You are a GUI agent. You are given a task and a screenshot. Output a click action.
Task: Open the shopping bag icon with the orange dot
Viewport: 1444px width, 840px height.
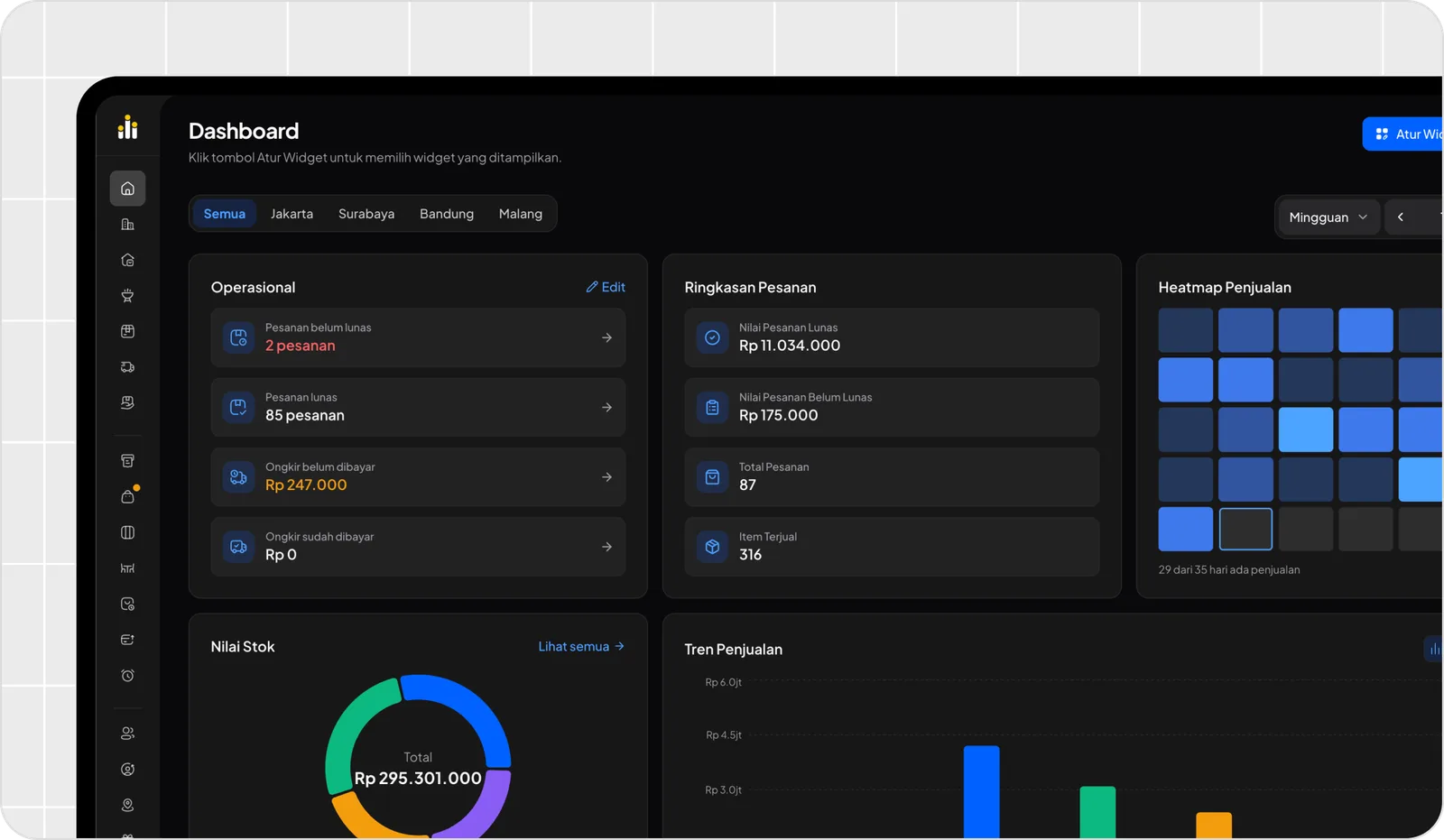coord(127,496)
